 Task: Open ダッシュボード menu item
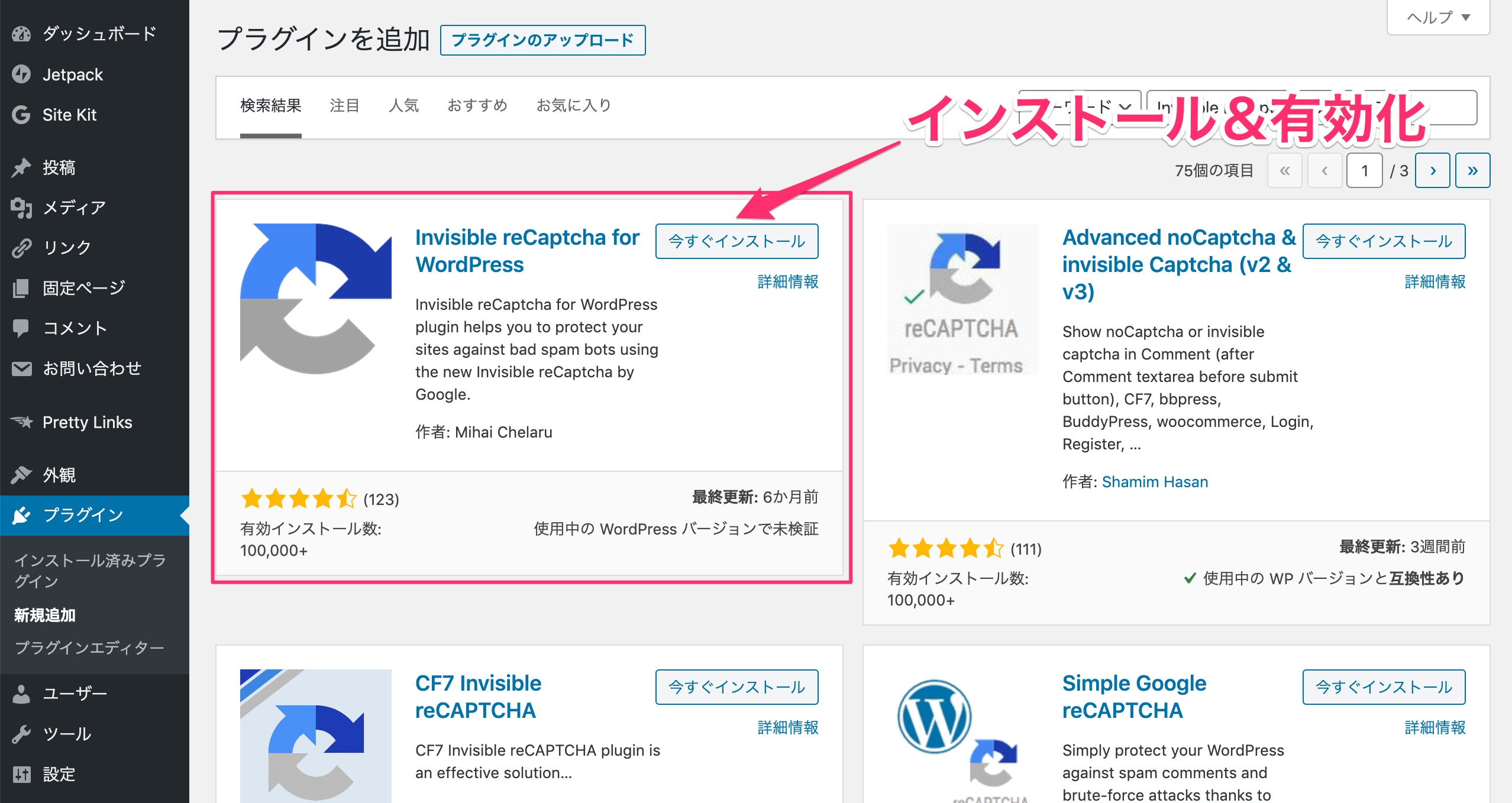[95, 34]
